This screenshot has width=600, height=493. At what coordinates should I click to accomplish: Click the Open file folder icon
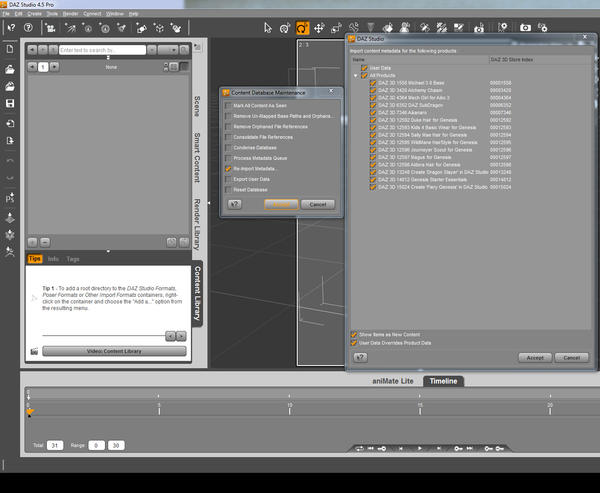coord(10,69)
